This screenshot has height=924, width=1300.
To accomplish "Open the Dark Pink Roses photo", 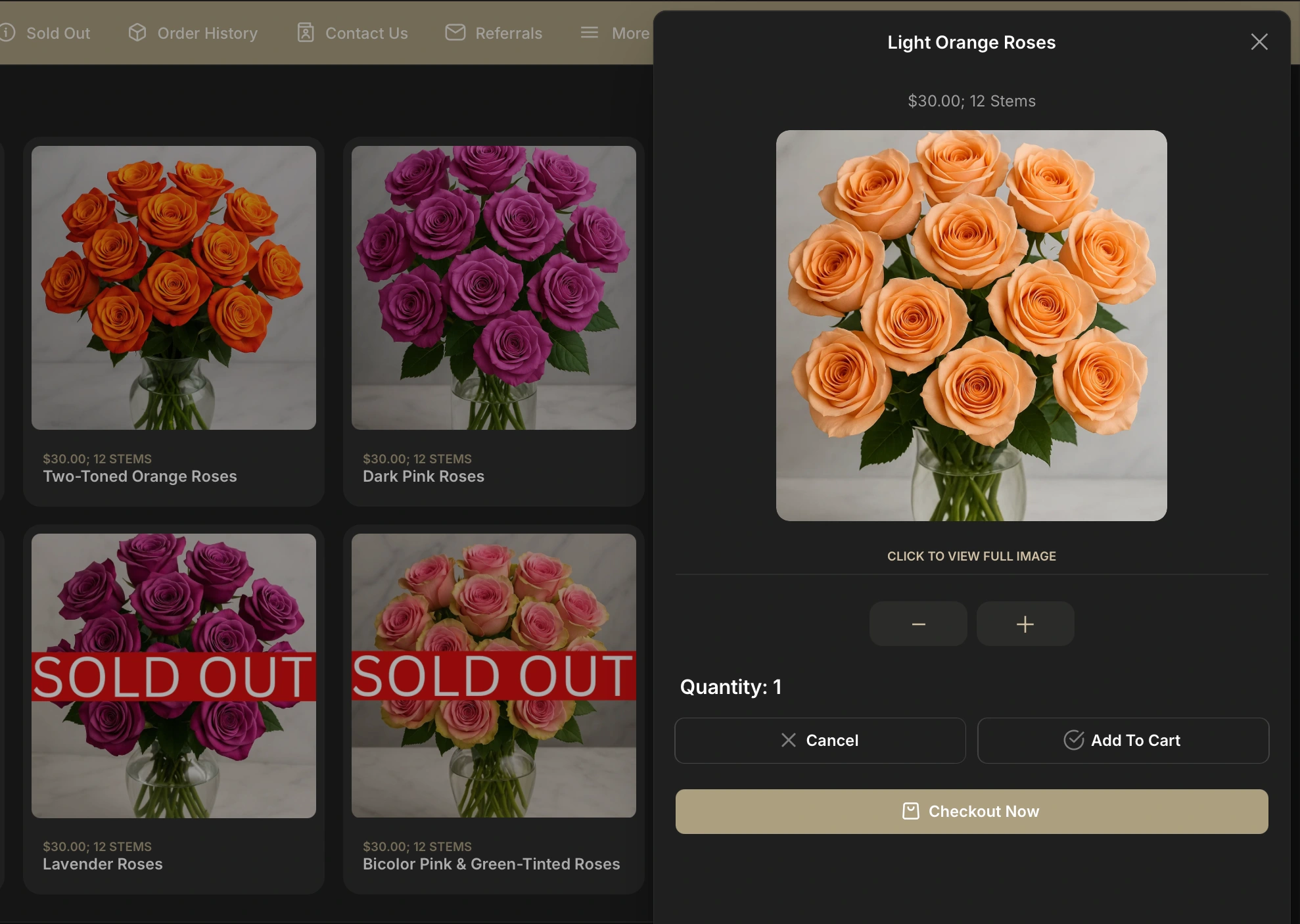I will click(x=494, y=288).
